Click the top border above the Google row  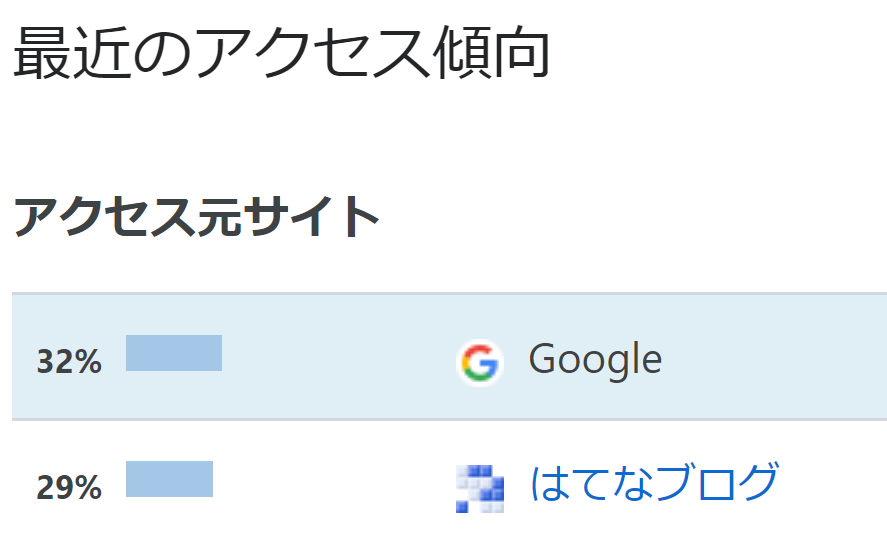[449, 294]
